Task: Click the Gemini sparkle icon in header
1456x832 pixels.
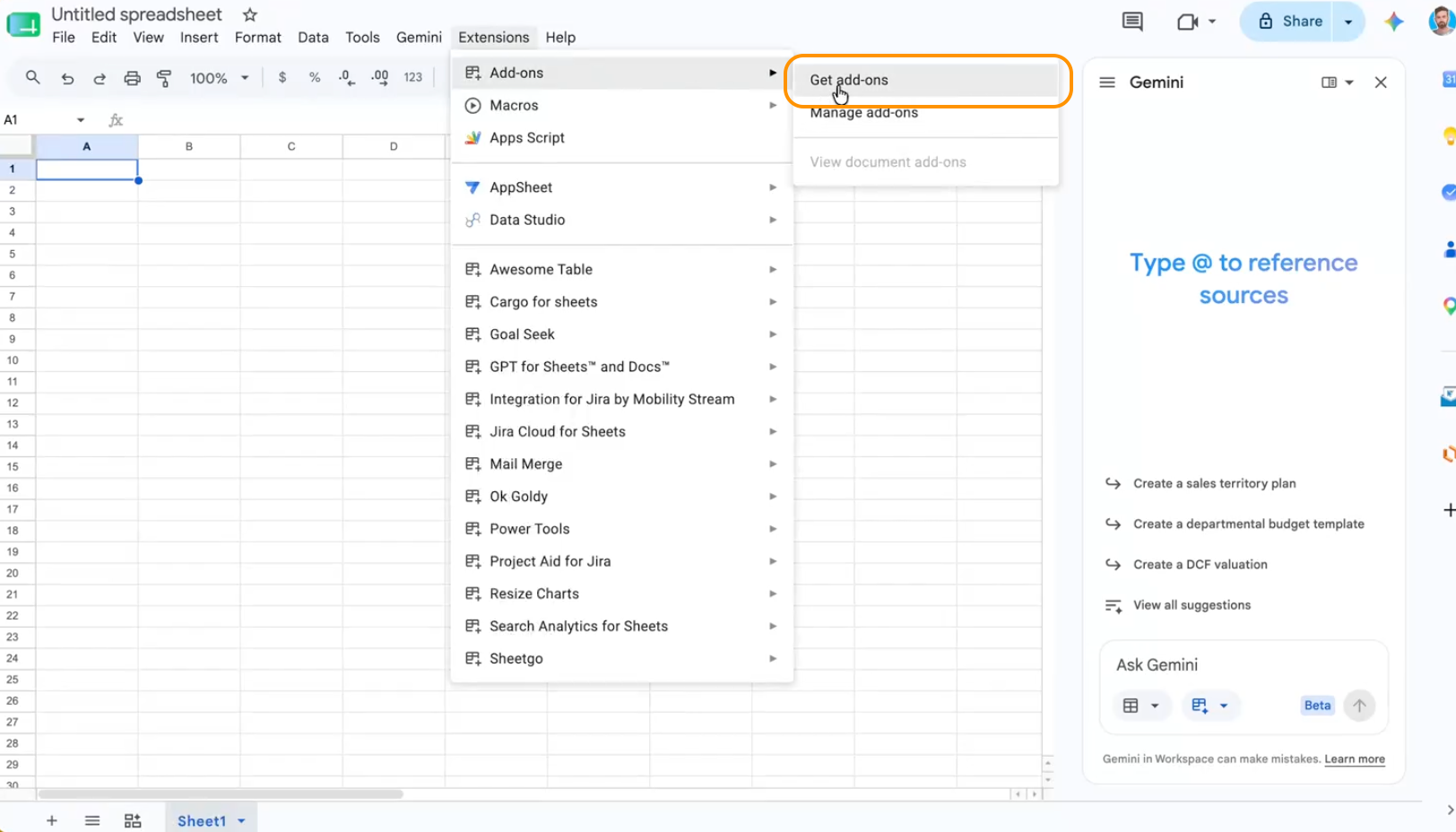Action: [x=1393, y=22]
